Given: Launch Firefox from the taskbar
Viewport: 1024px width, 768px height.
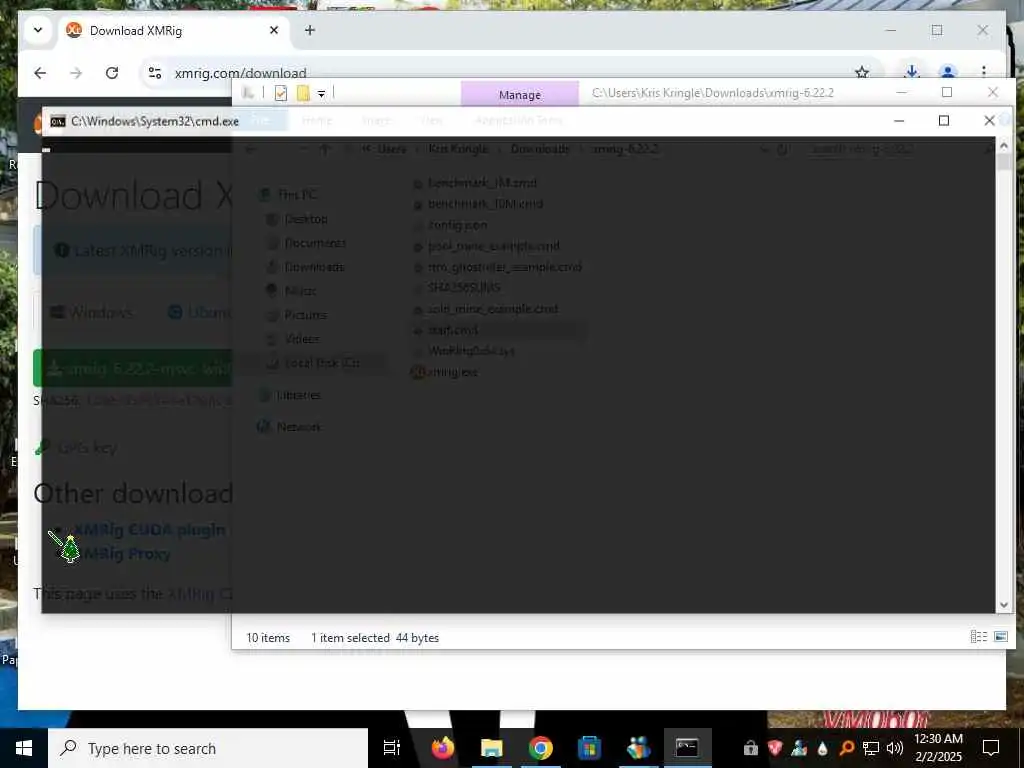Looking at the screenshot, I should [x=442, y=748].
